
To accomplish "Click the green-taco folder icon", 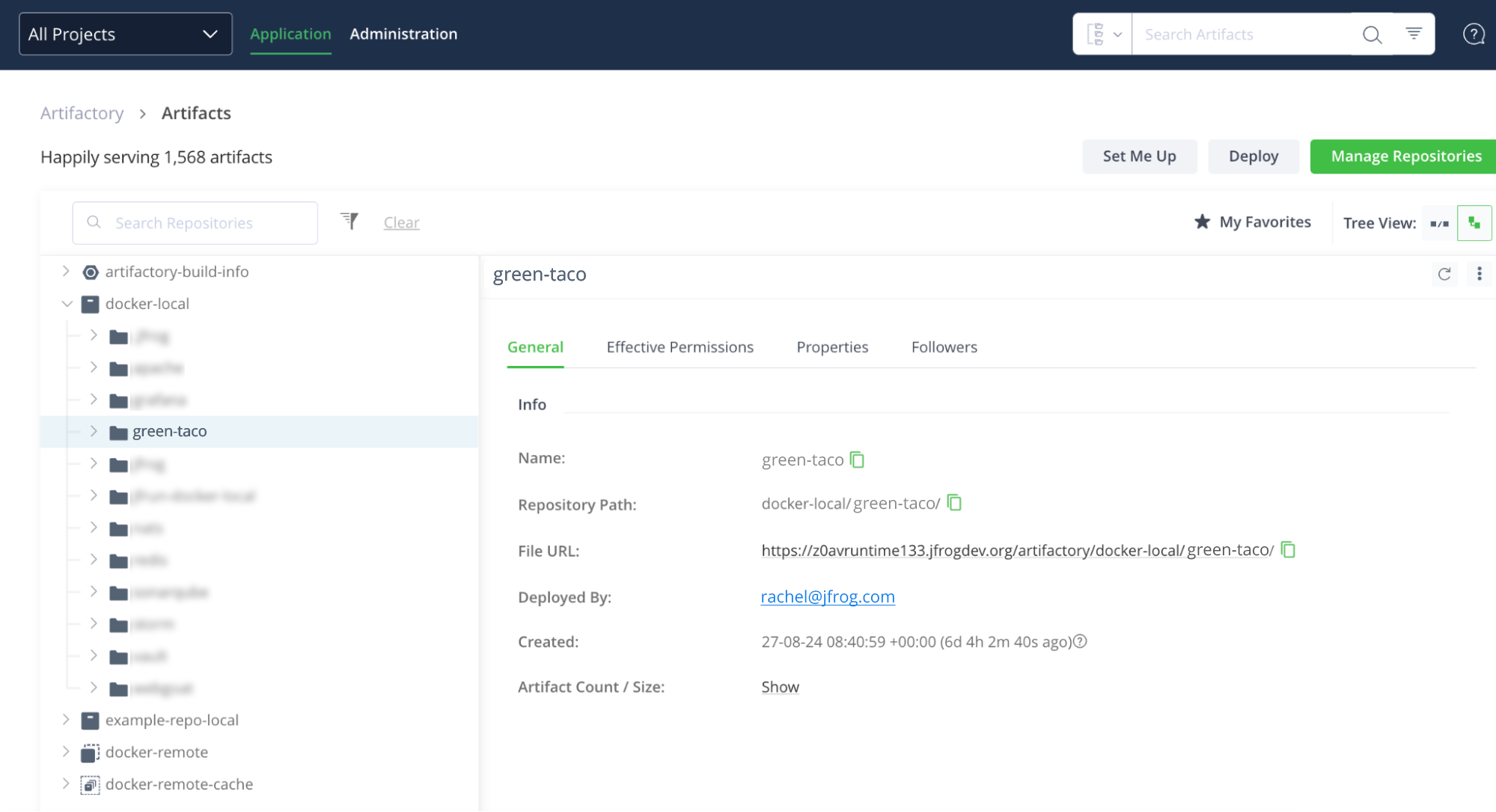I will pos(118,432).
